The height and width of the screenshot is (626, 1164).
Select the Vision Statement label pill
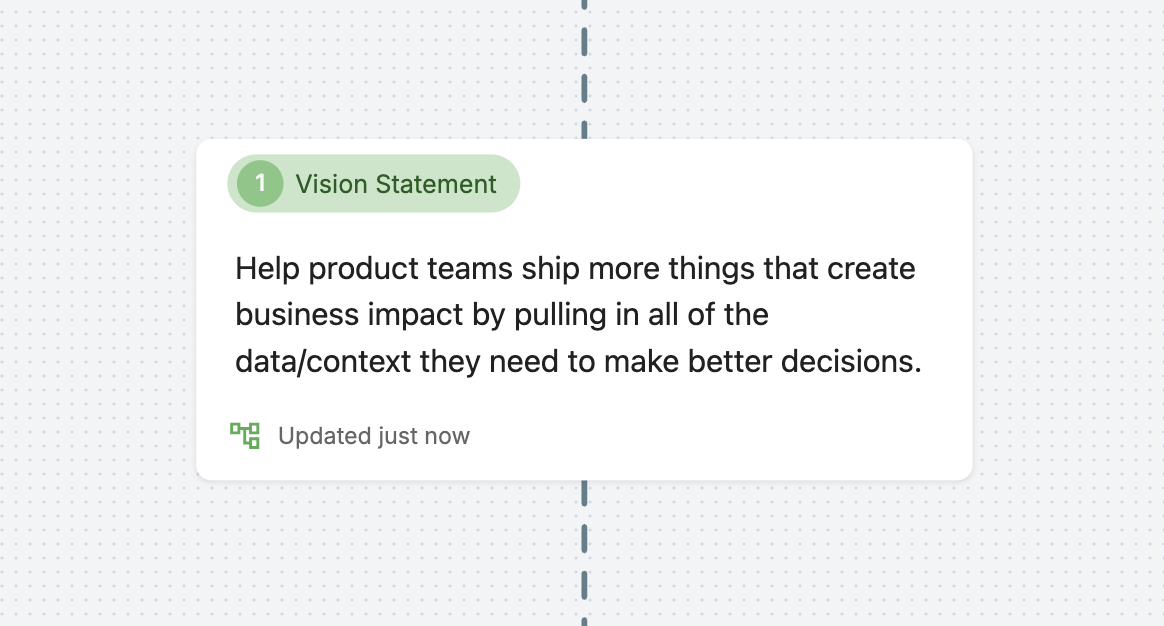(x=373, y=183)
